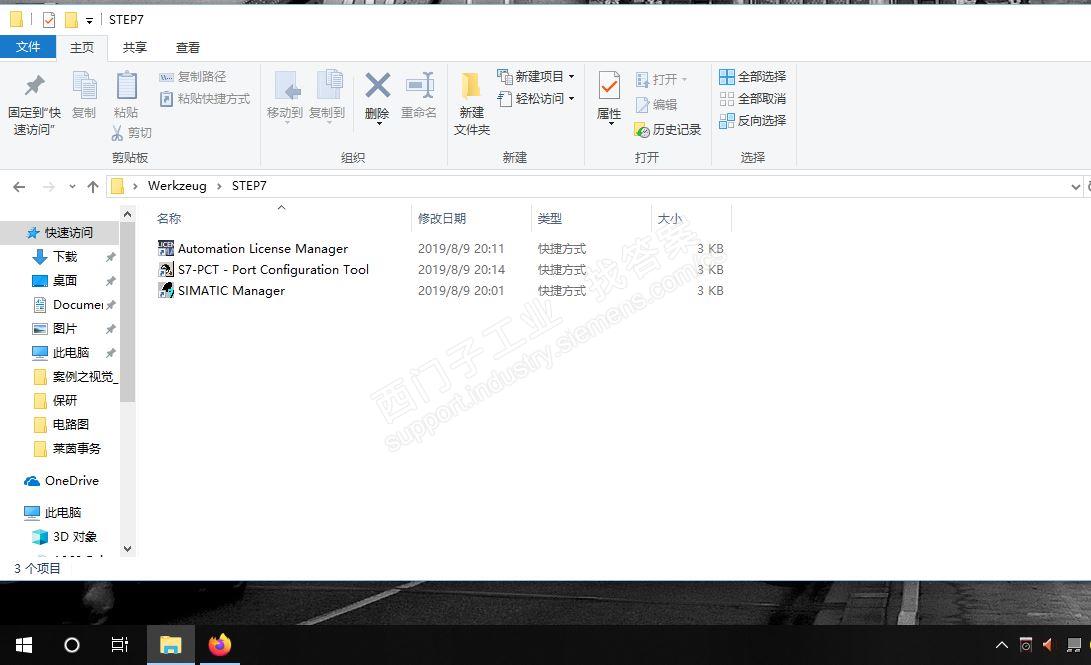Click the Copy to (复制到) icon
This screenshot has width=1091, height=665.
[329, 86]
